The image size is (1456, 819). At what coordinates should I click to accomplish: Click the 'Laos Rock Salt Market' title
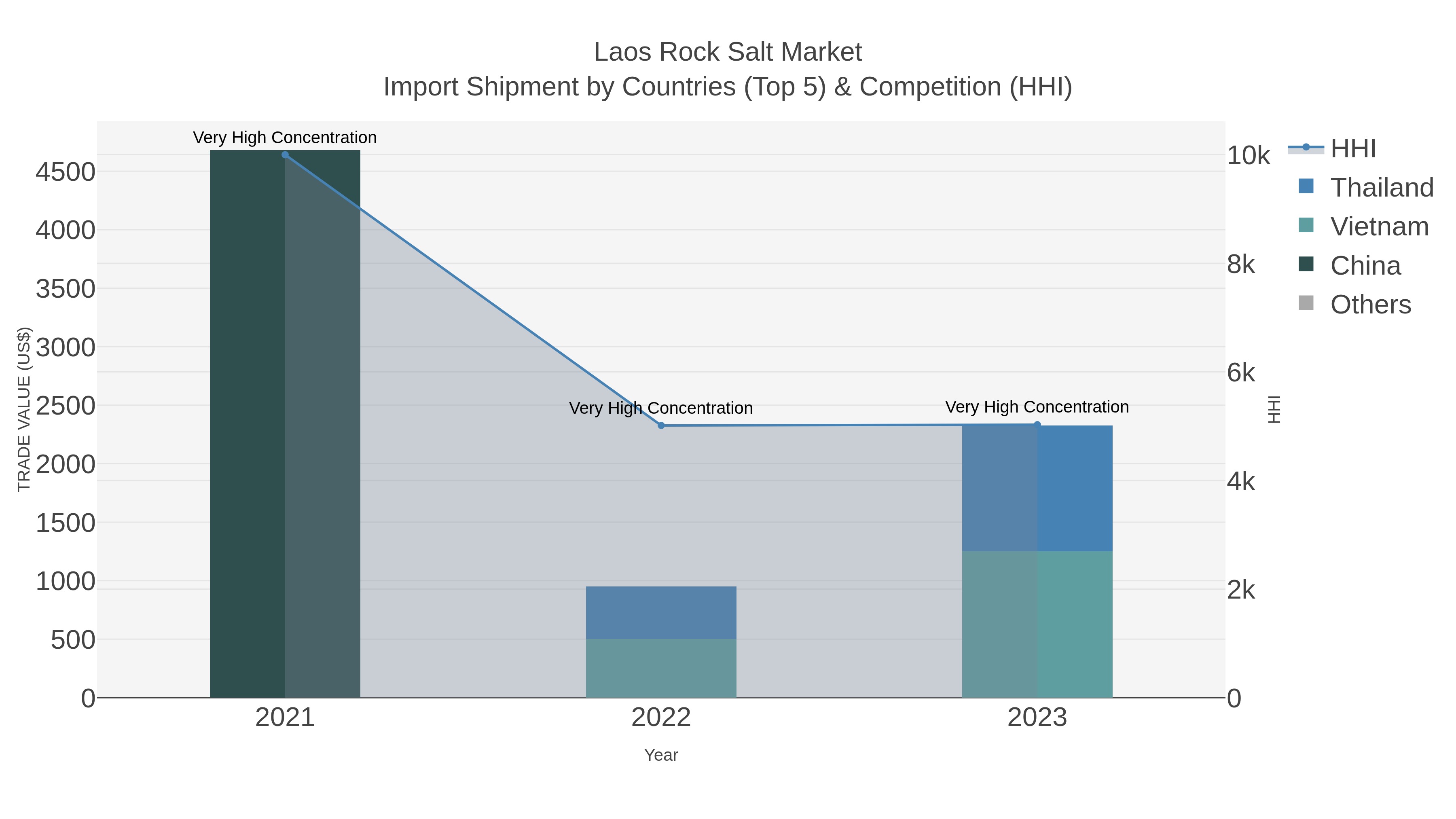(x=728, y=52)
